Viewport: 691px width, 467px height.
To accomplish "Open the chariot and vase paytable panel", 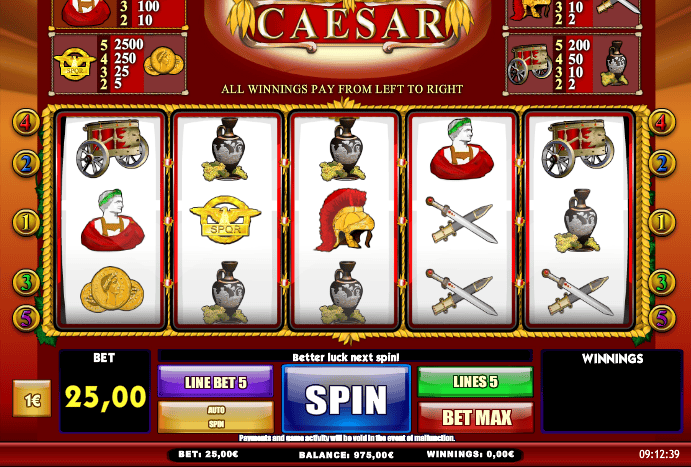I will (573, 64).
